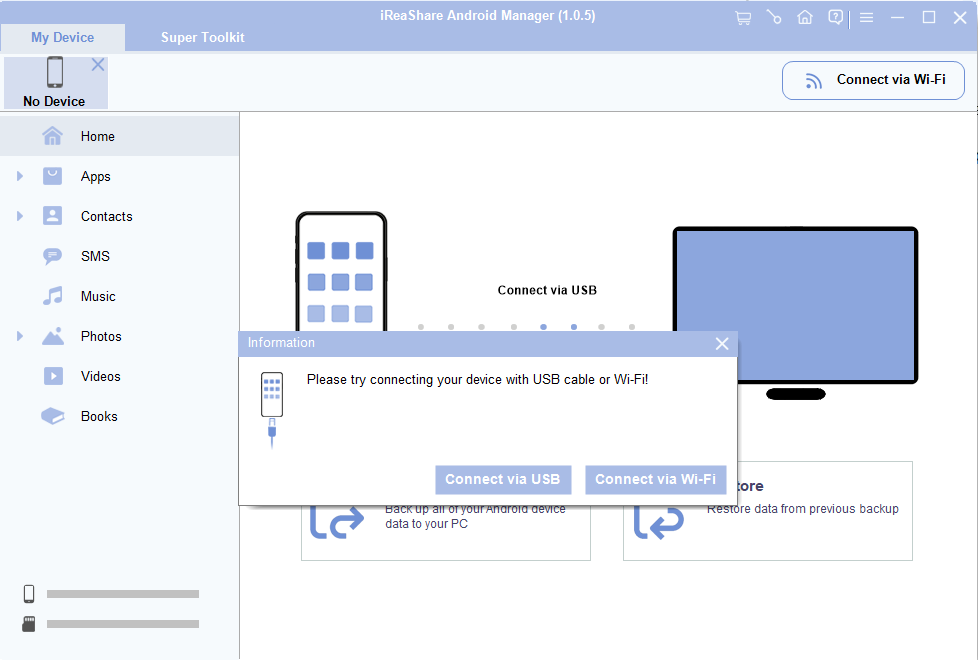Click Connect via Wi-Fi in the dialog
This screenshot has height=660, width=978.
tap(655, 479)
